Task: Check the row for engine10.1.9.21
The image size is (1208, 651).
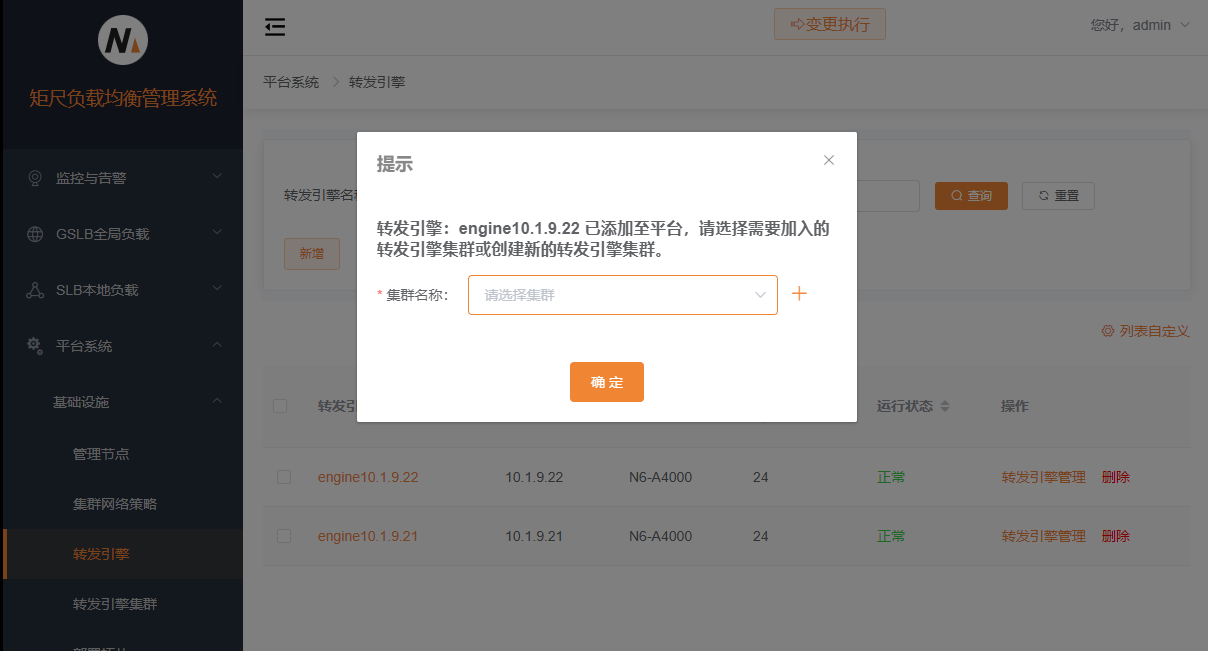Action: point(283,536)
